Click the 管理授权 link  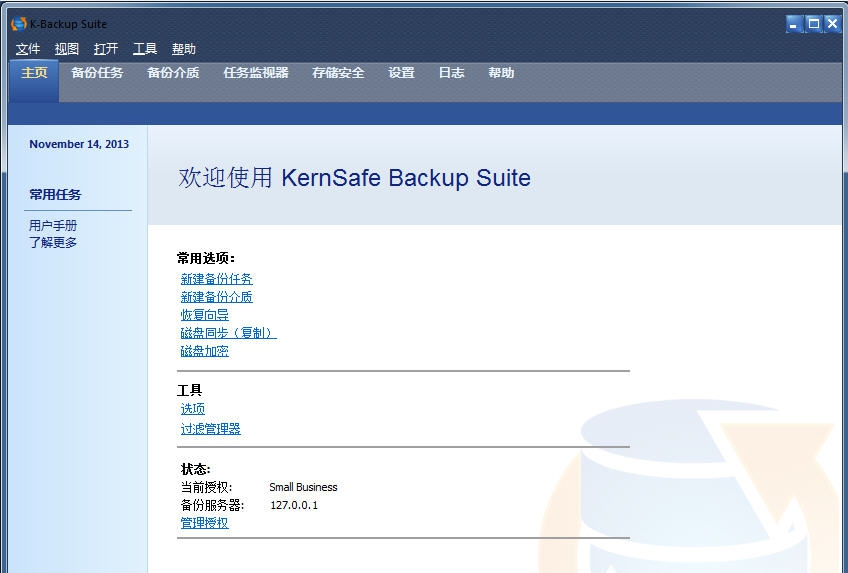click(x=204, y=523)
